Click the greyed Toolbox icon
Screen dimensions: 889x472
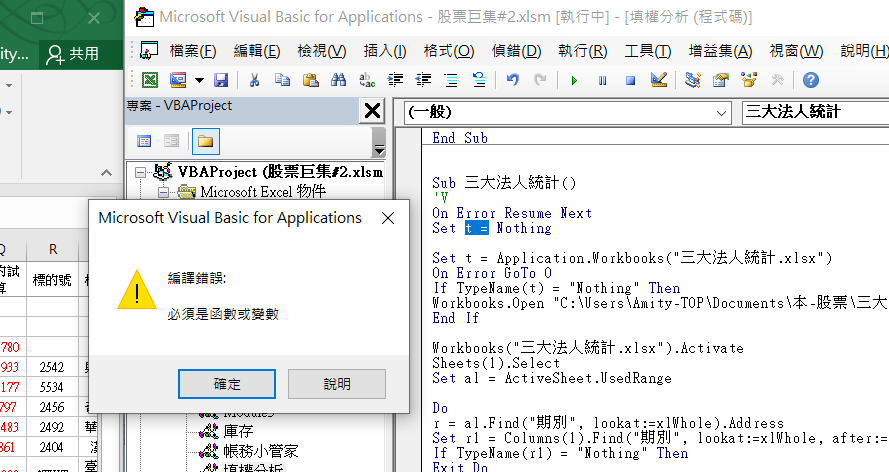[x=777, y=80]
